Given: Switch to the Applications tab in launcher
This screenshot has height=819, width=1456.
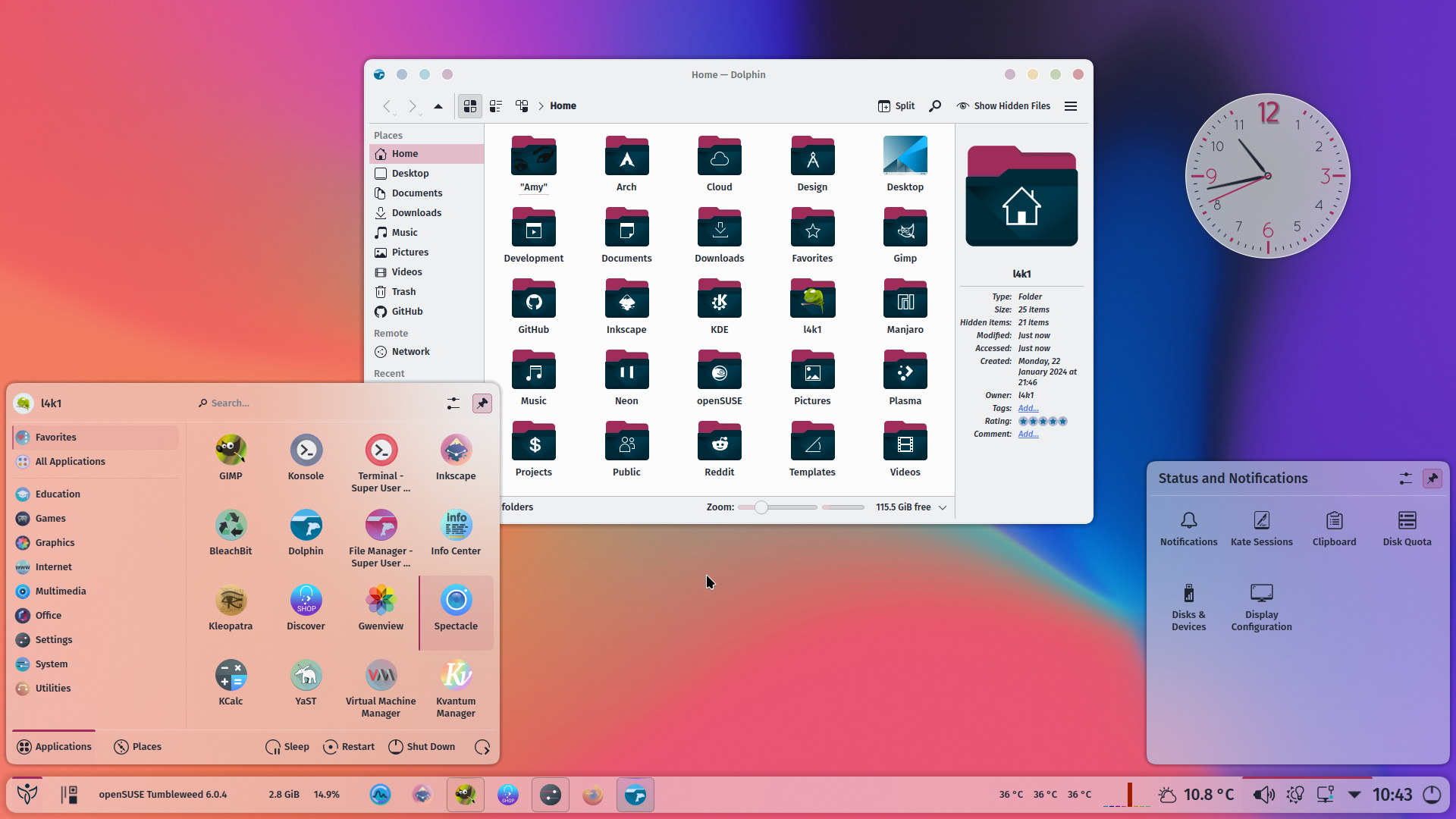Looking at the screenshot, I should (54, 747).
